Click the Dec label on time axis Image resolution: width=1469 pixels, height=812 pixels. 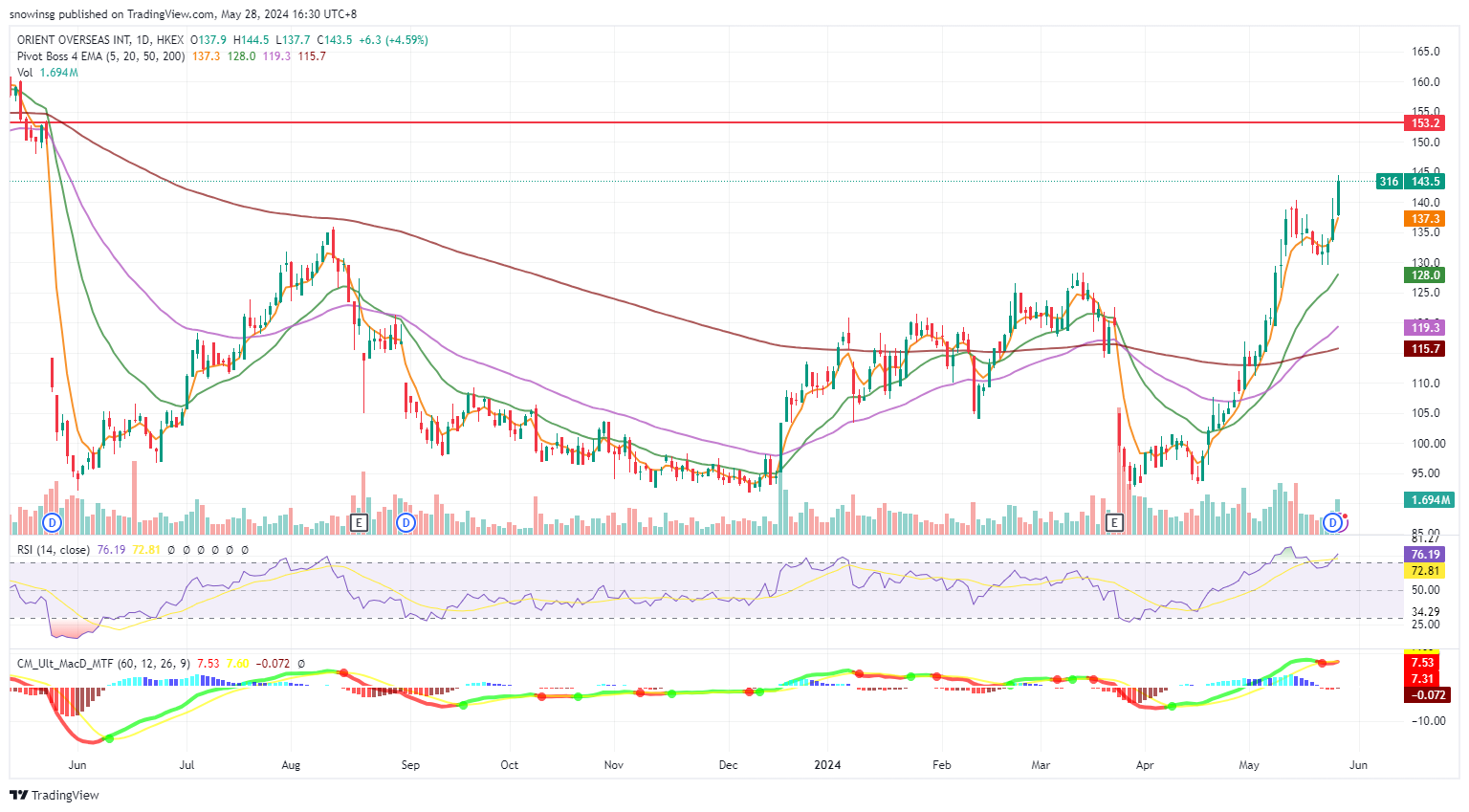(728, 765)
